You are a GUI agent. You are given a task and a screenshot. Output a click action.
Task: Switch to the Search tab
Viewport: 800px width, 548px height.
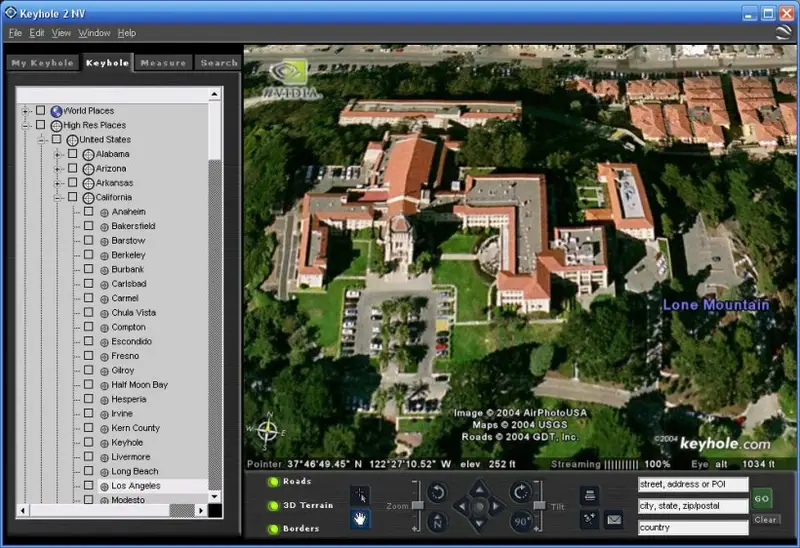point(219,63)
